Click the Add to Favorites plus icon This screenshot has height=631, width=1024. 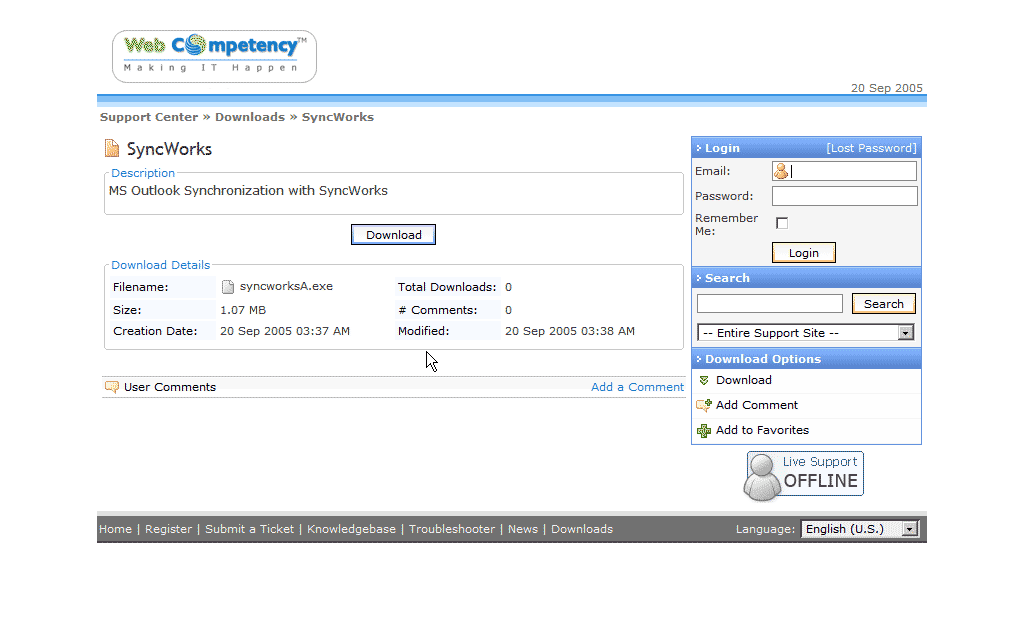pyautogui.click(x=704, y=430)
